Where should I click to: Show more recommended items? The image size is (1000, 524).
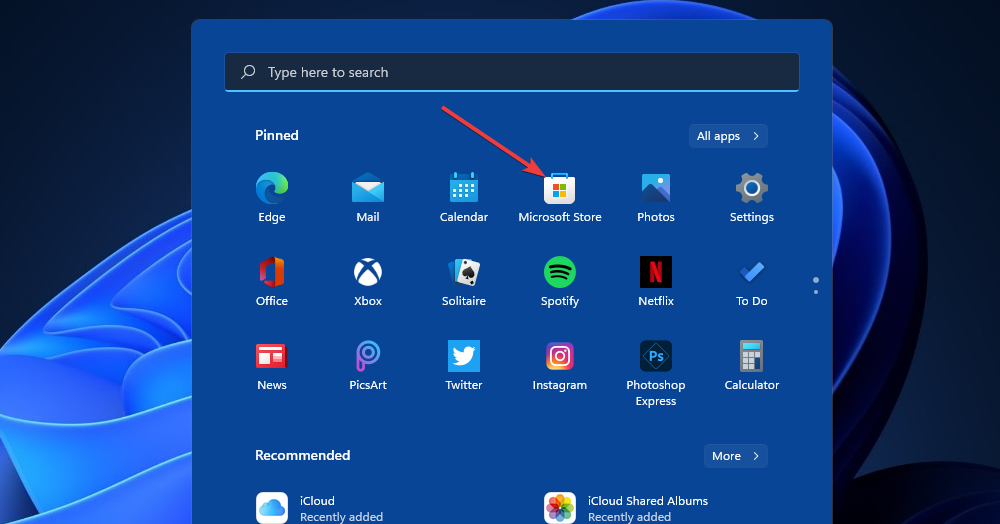[735, 456]
